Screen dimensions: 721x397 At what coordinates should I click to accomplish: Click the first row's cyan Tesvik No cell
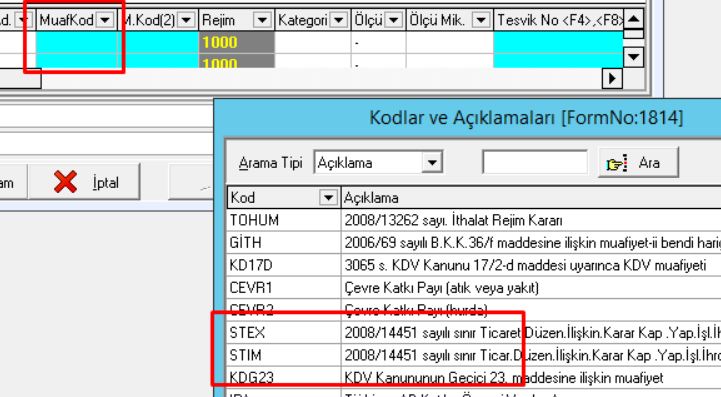558,42
